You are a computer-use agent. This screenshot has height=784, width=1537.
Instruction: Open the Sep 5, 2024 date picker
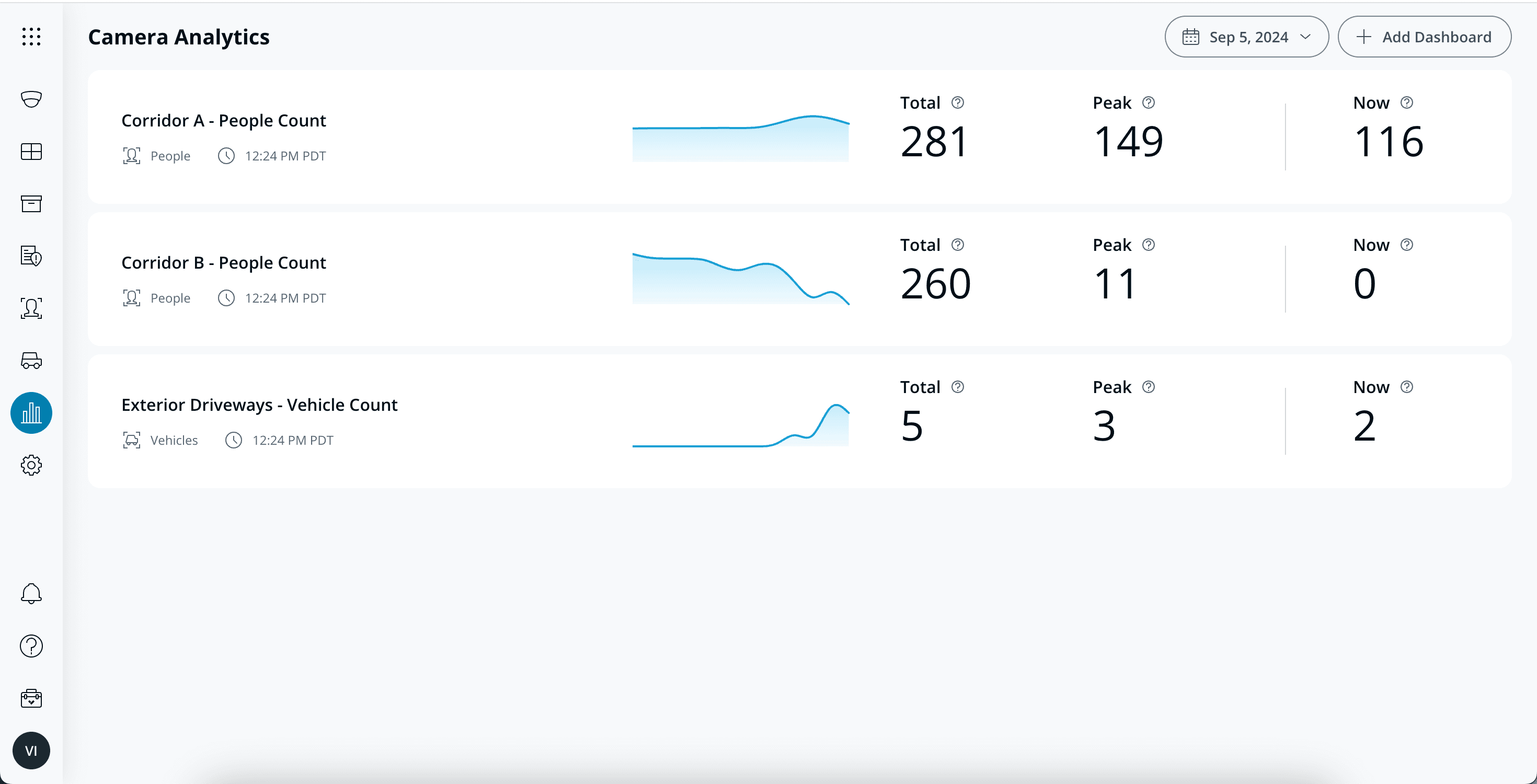click(1246, 37)
